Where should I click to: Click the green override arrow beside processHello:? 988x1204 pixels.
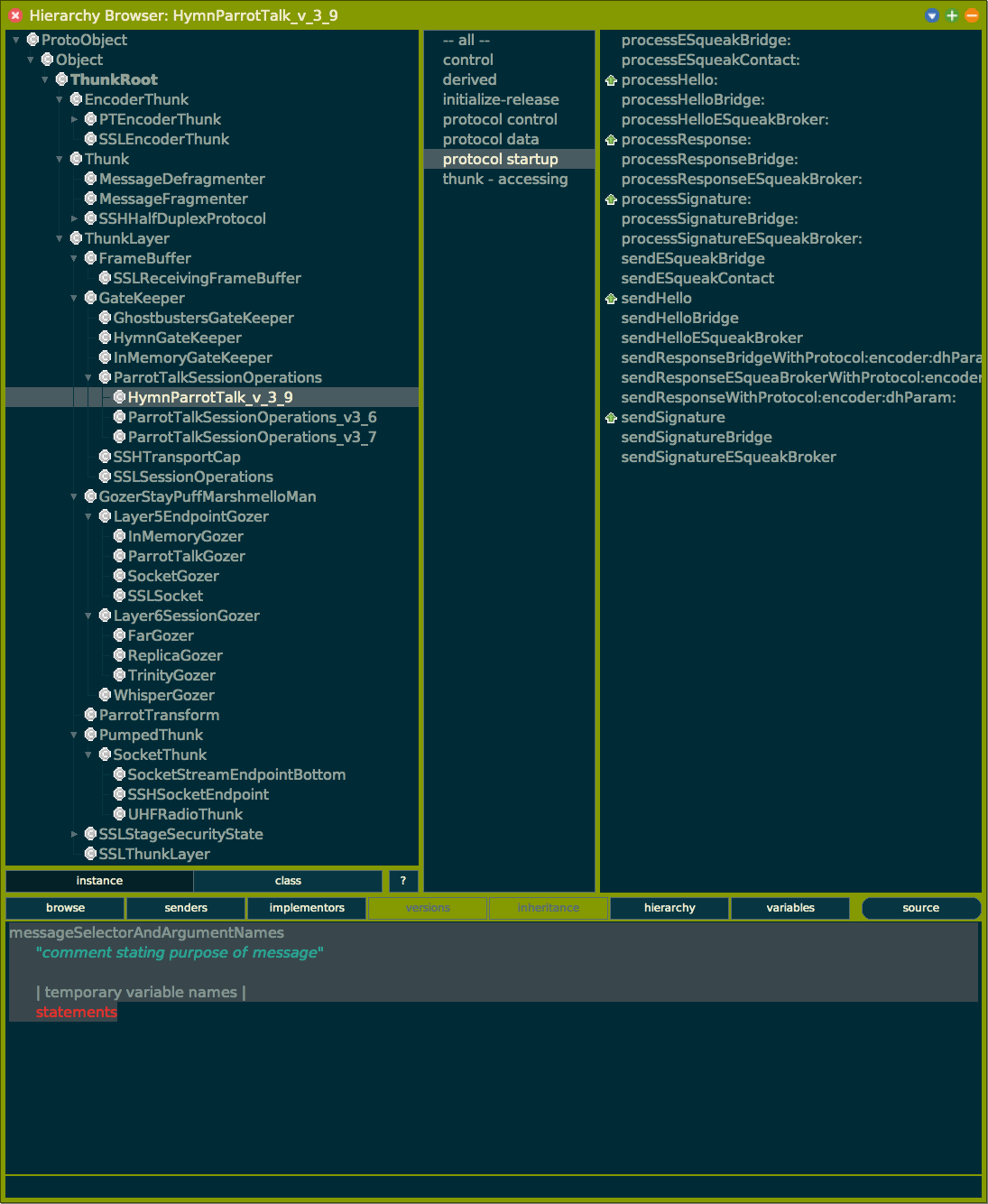611,80
